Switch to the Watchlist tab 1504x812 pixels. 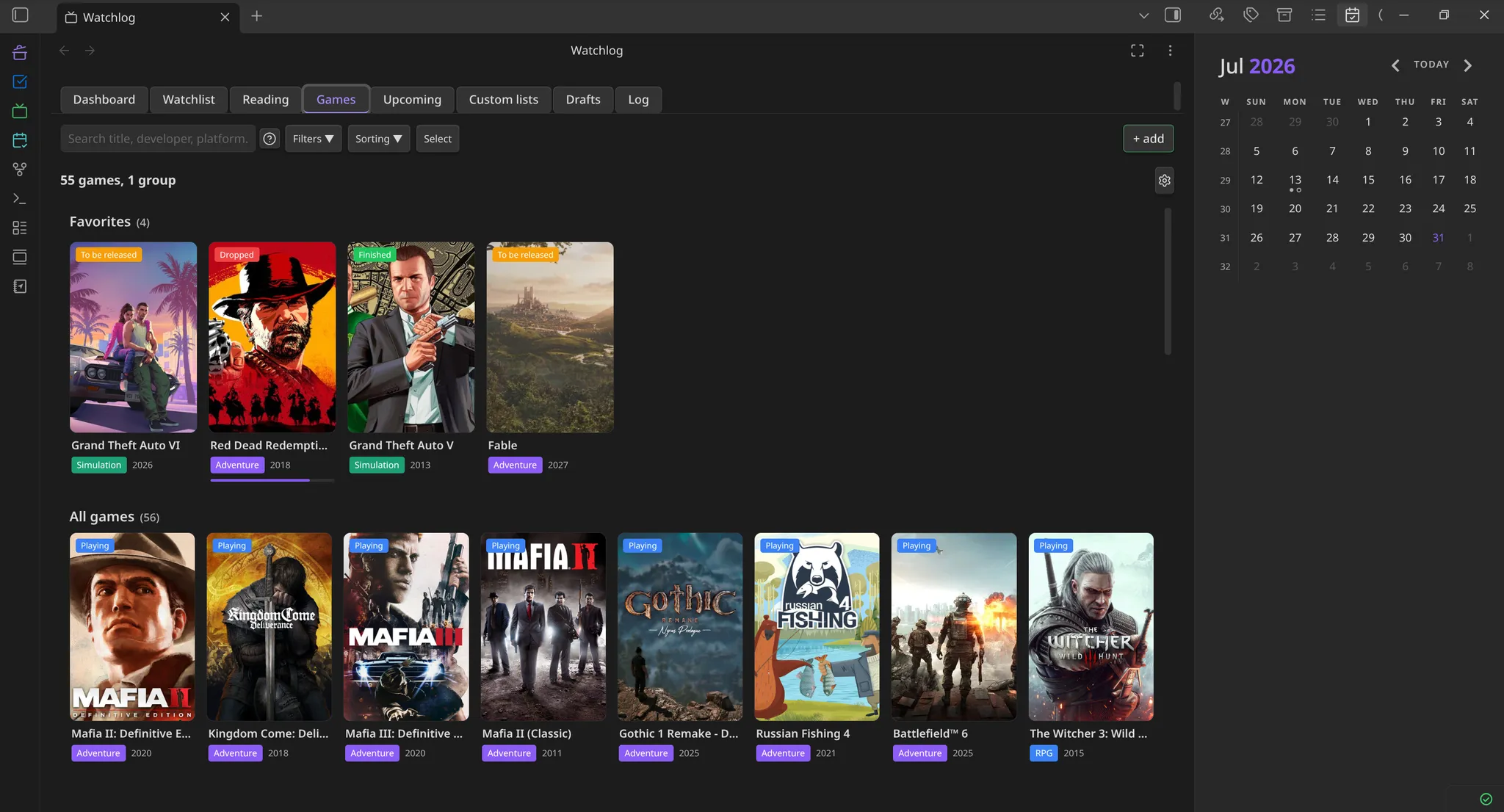coord(189,100)
